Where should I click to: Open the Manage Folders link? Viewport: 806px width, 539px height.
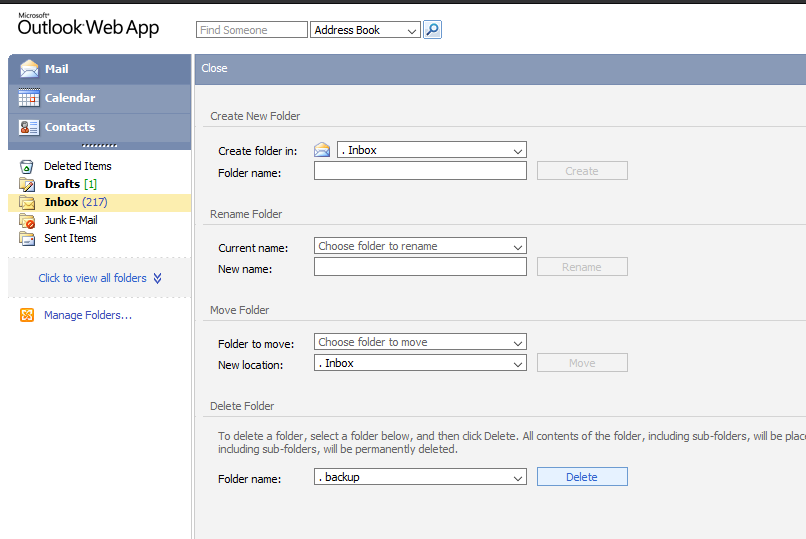pos(88,315)
